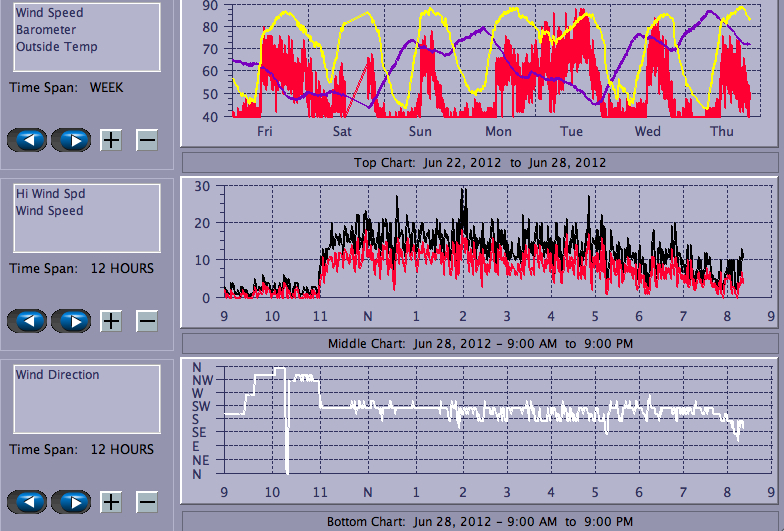Click the back arrow for the Wind Direction chart

point(27,502)
